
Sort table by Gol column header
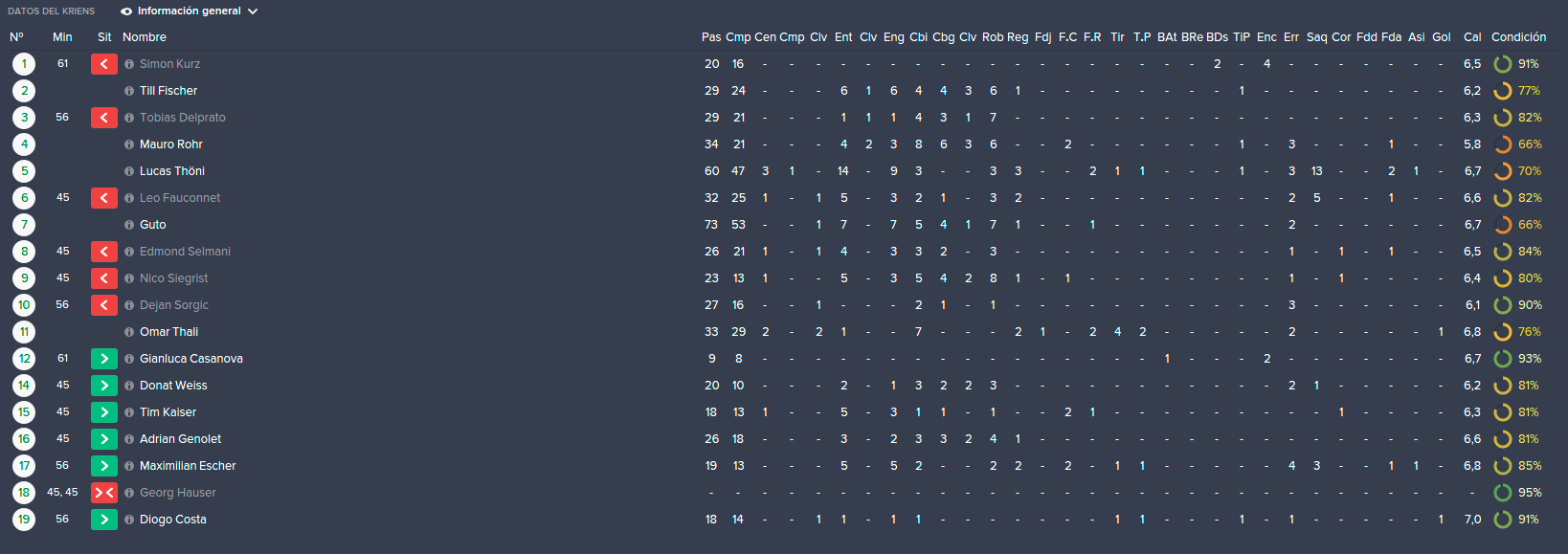[1442, 37]
